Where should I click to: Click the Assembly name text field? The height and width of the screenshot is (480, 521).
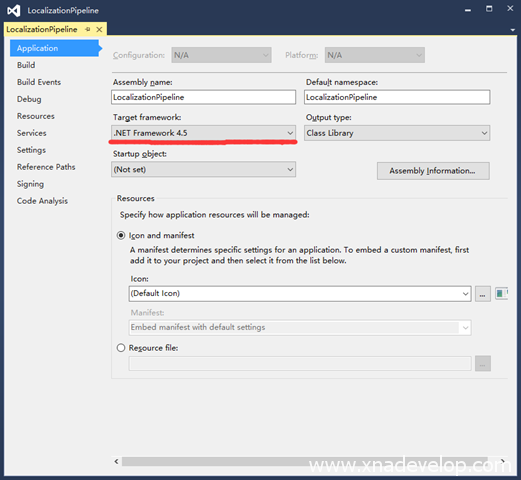[203, 97]
